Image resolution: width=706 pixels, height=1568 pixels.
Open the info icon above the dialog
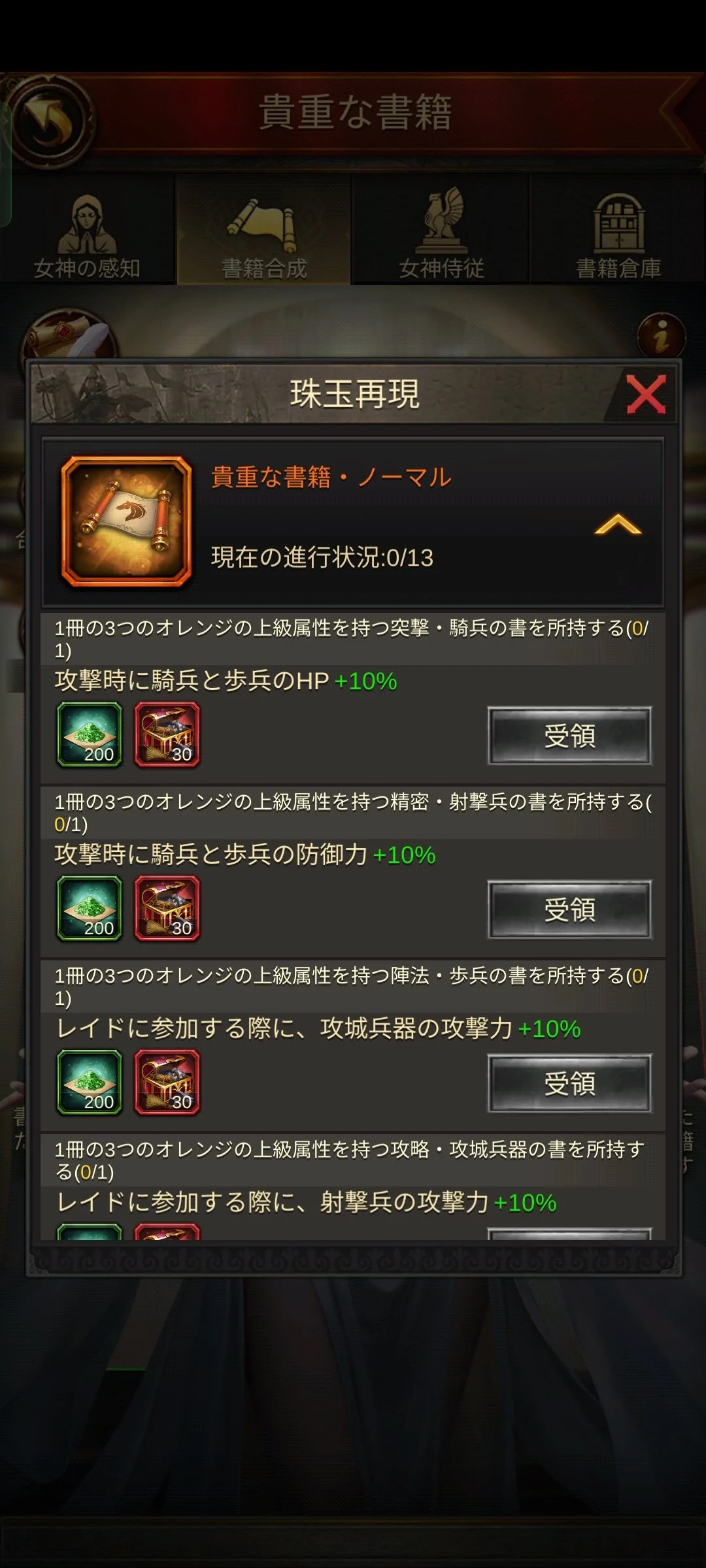click(662, 336)
